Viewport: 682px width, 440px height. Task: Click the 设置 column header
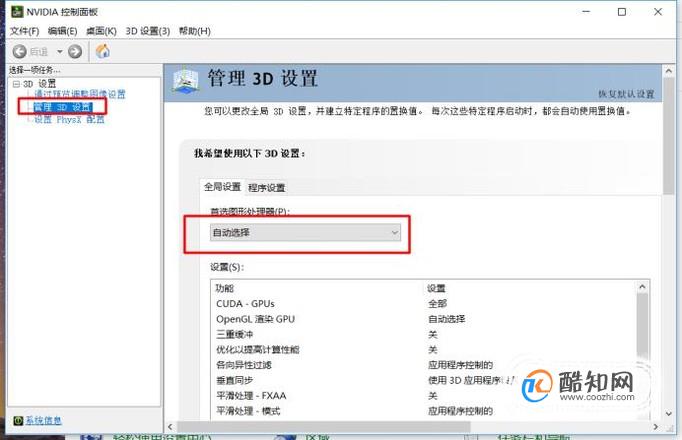pos(436,288)
